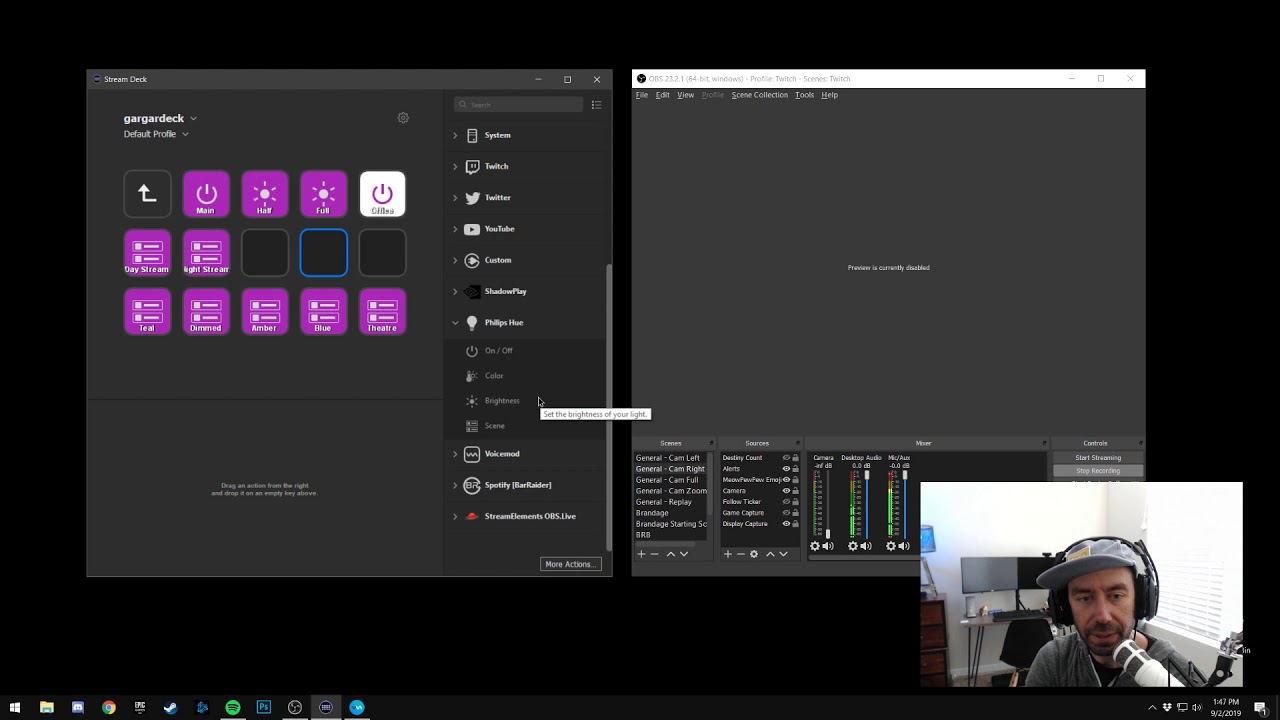Image resolution: width=1280 pixels, height=720 pixels.
Task: Open Spotify from the taskbar
Action: (x=233, y=707)
